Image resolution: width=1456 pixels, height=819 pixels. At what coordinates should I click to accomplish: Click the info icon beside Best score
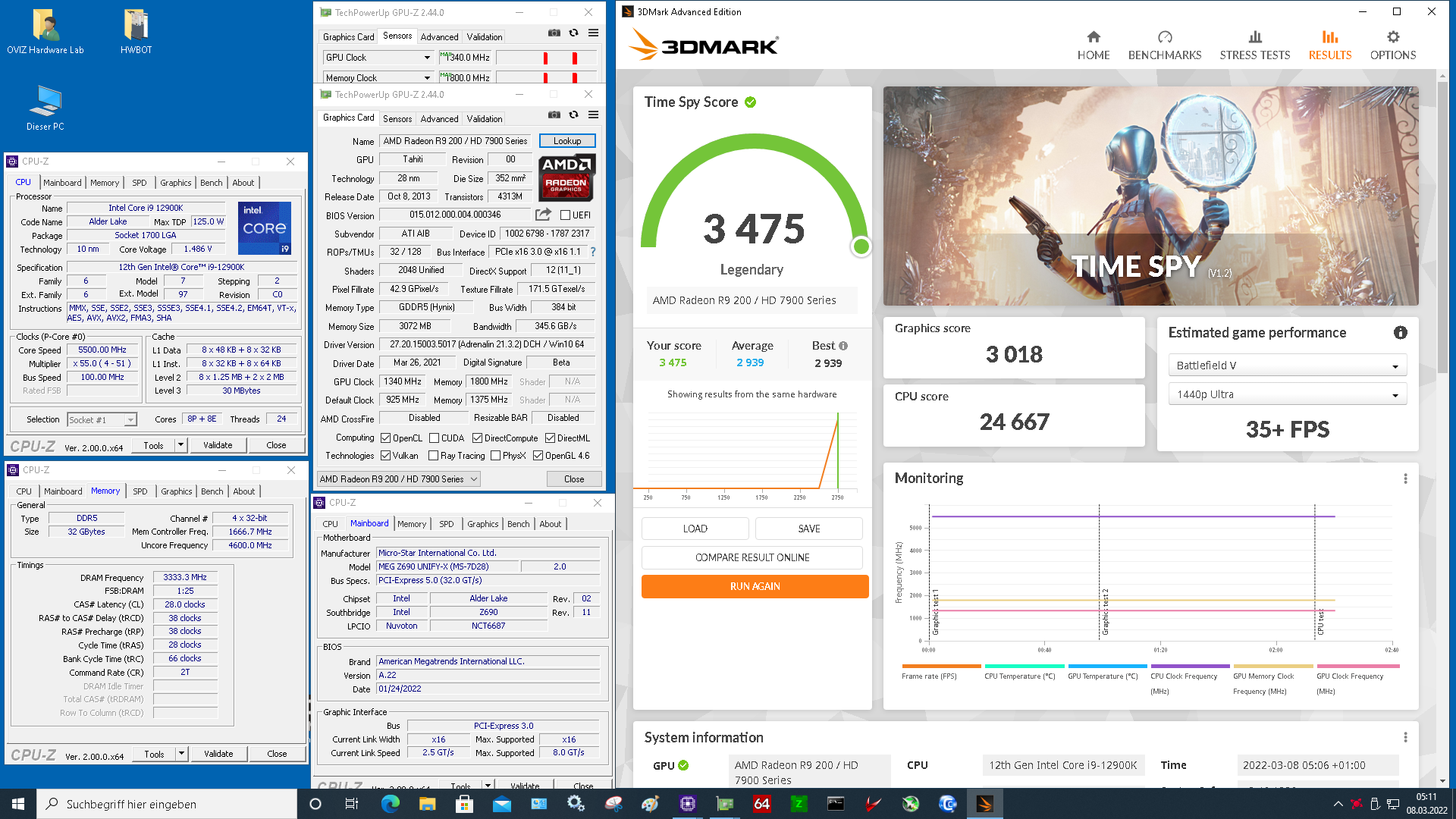coord(843,346)
